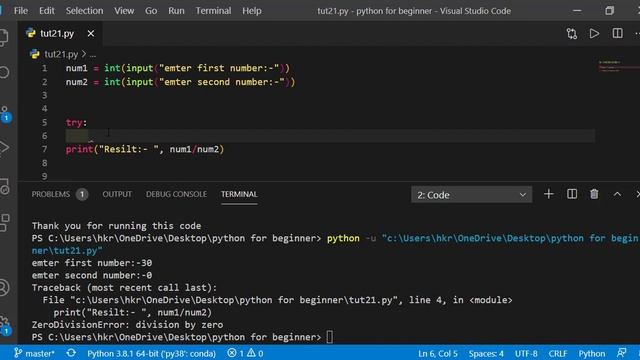Open Remote Explorer in activity bar

[4, 186]
